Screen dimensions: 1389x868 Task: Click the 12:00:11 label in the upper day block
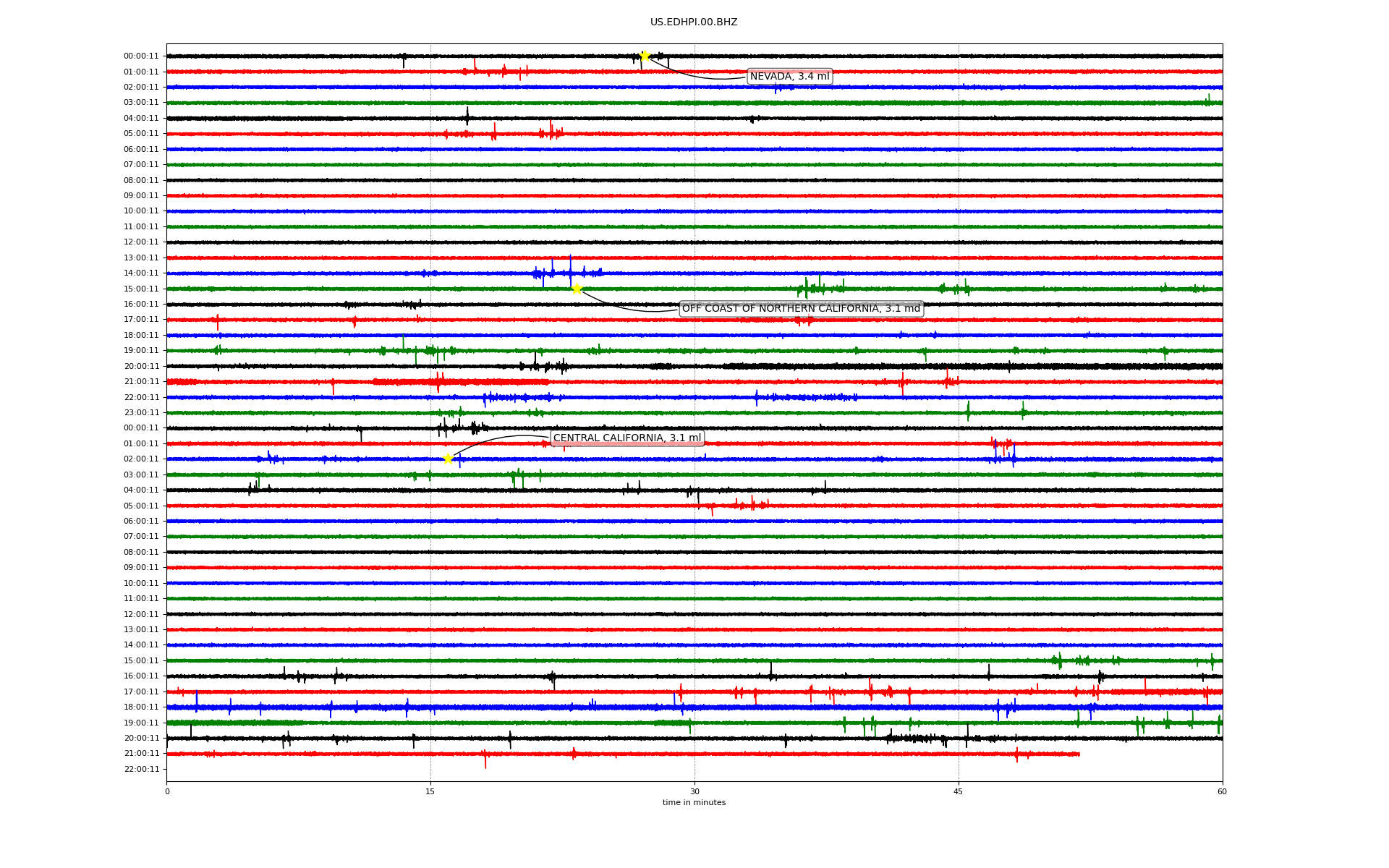[x=141, y=242]
